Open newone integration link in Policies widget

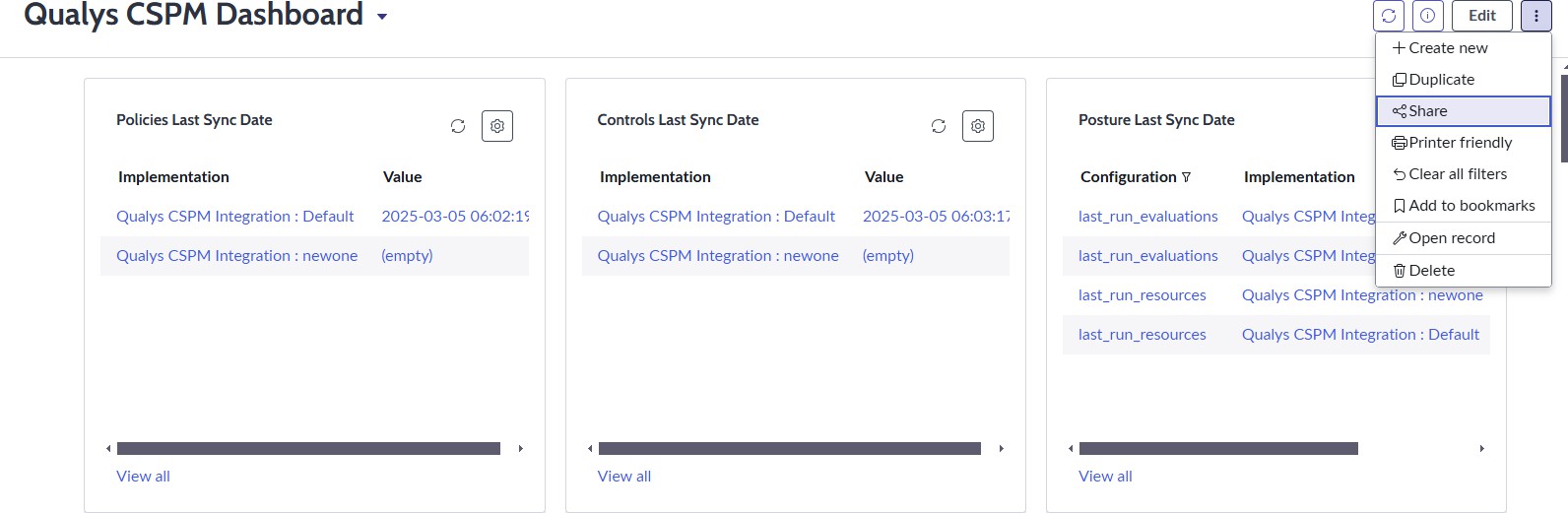pos(236,256)
